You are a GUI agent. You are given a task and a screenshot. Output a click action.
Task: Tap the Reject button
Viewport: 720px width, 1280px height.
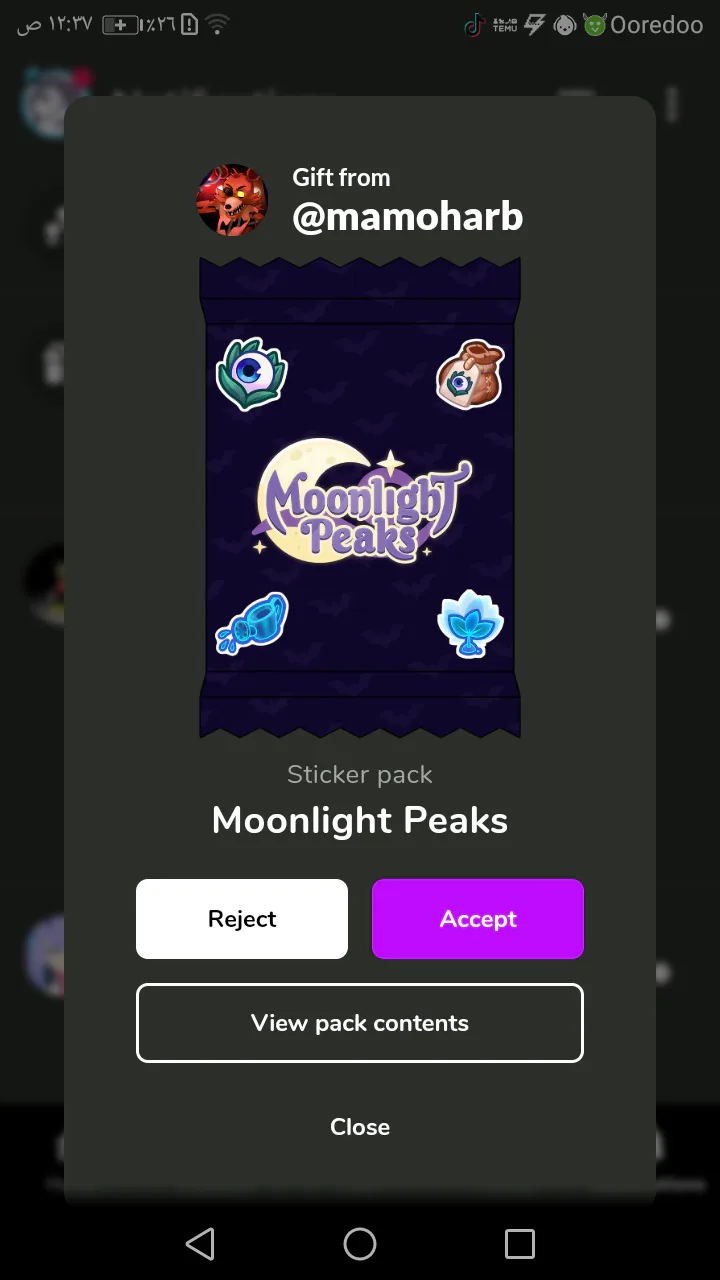point(242,919)
